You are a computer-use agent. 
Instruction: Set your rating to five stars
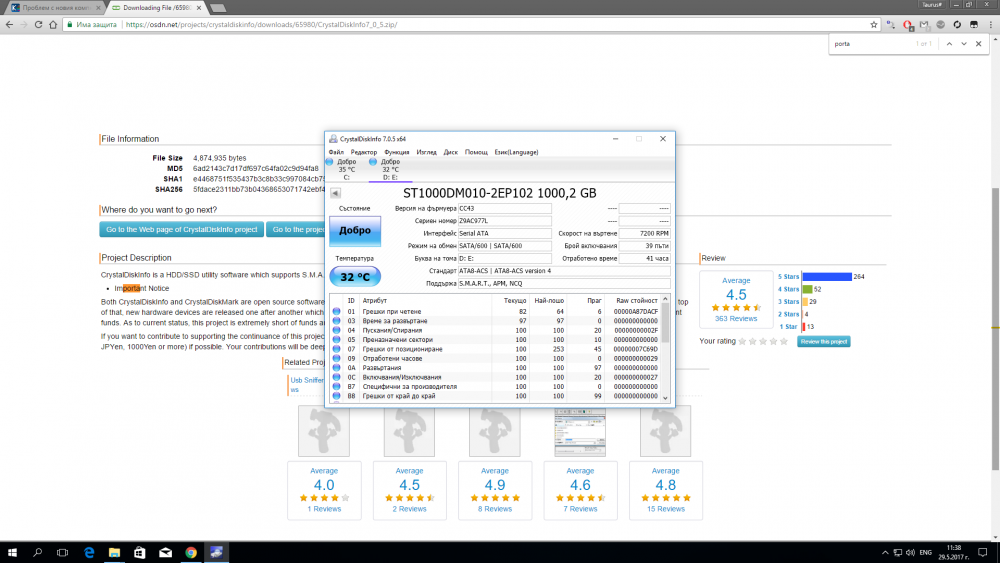(x=784, y=342)
